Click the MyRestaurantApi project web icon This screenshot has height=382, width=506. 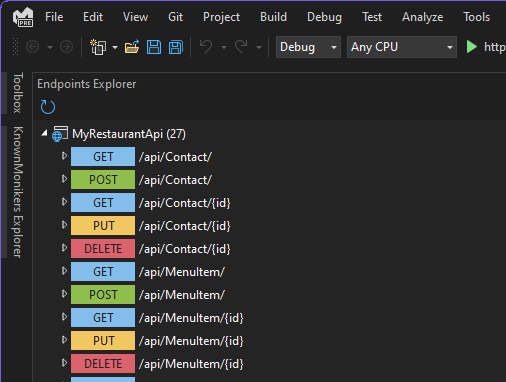pos(60,134)
